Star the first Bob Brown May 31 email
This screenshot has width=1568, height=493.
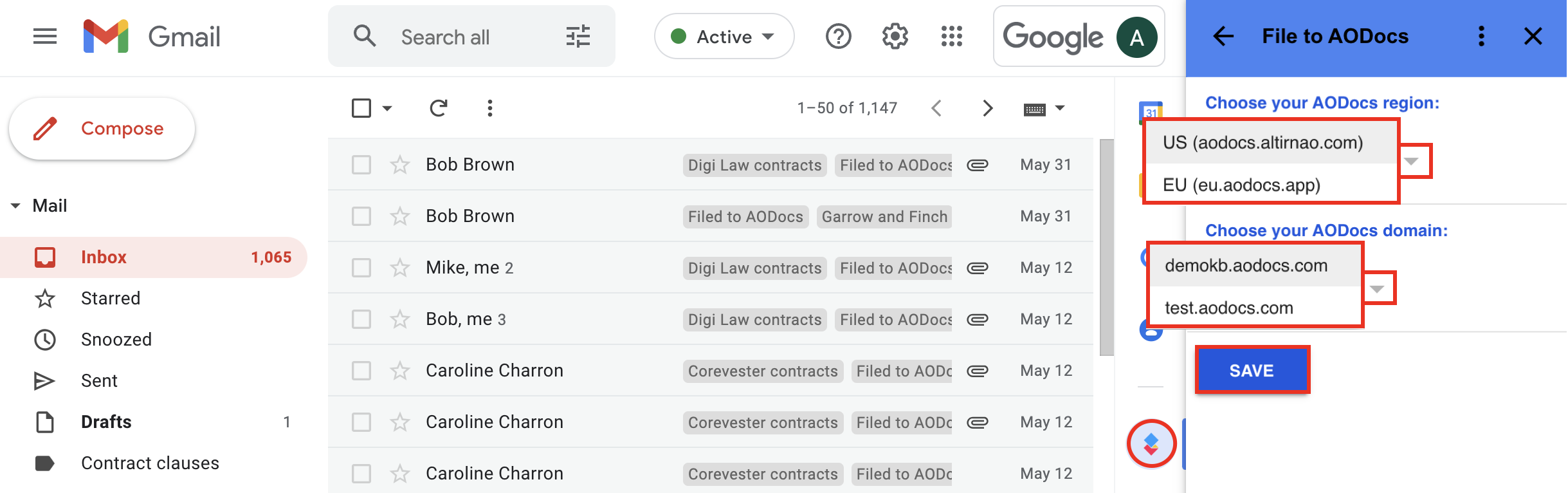(399, 165)
